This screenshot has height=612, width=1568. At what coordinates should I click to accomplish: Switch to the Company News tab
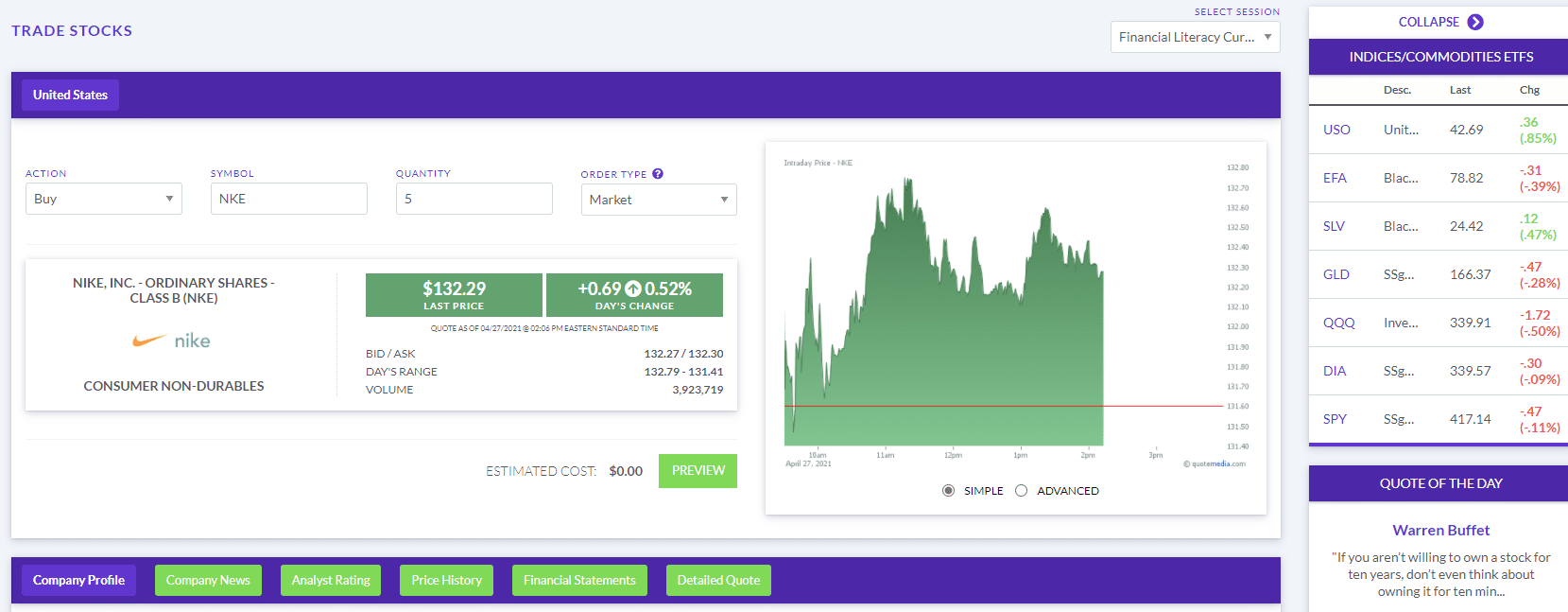[208, 581]
